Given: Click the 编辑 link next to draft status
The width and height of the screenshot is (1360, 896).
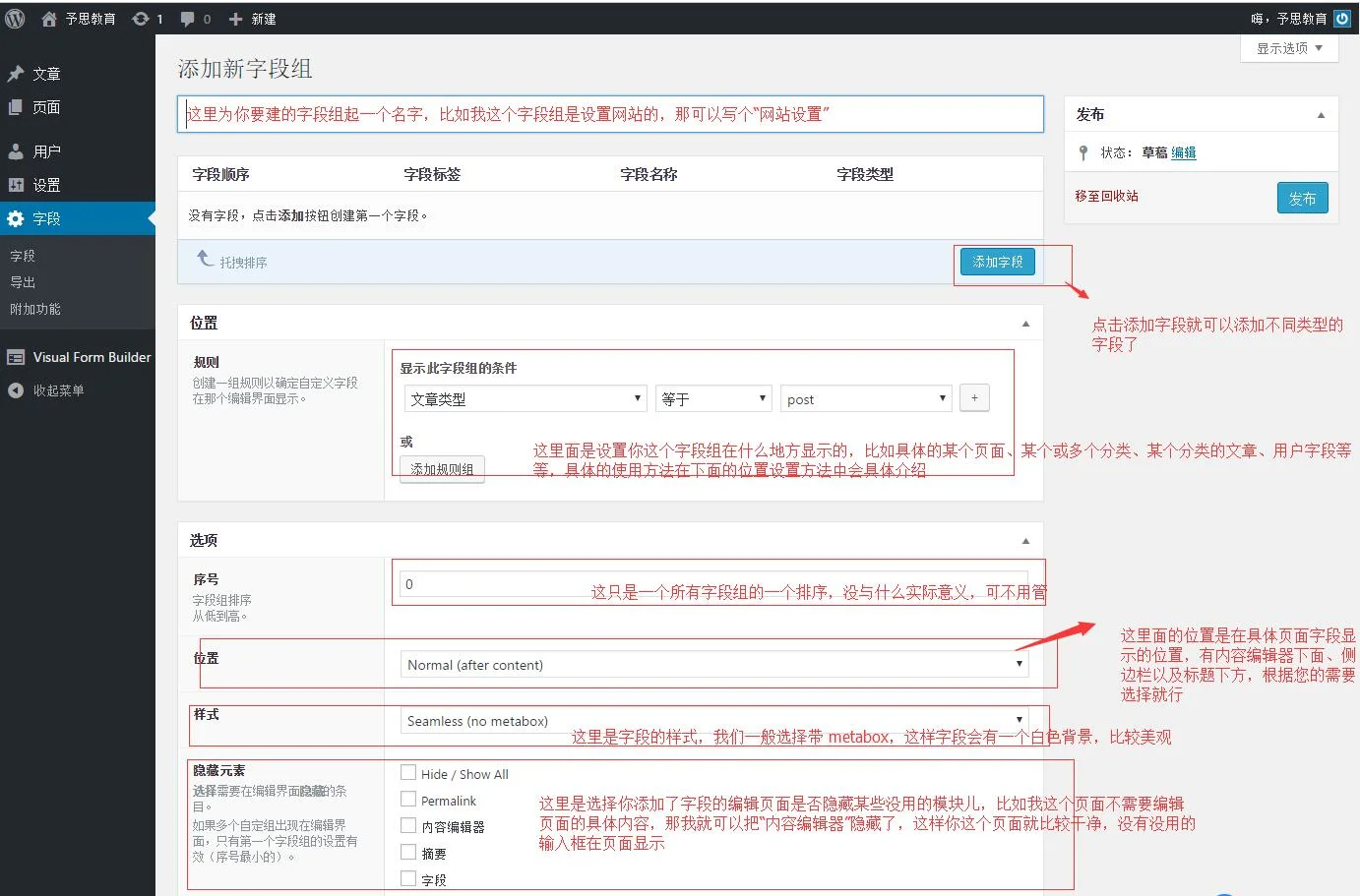Looking at the screenshot, I should point(1183,152).
